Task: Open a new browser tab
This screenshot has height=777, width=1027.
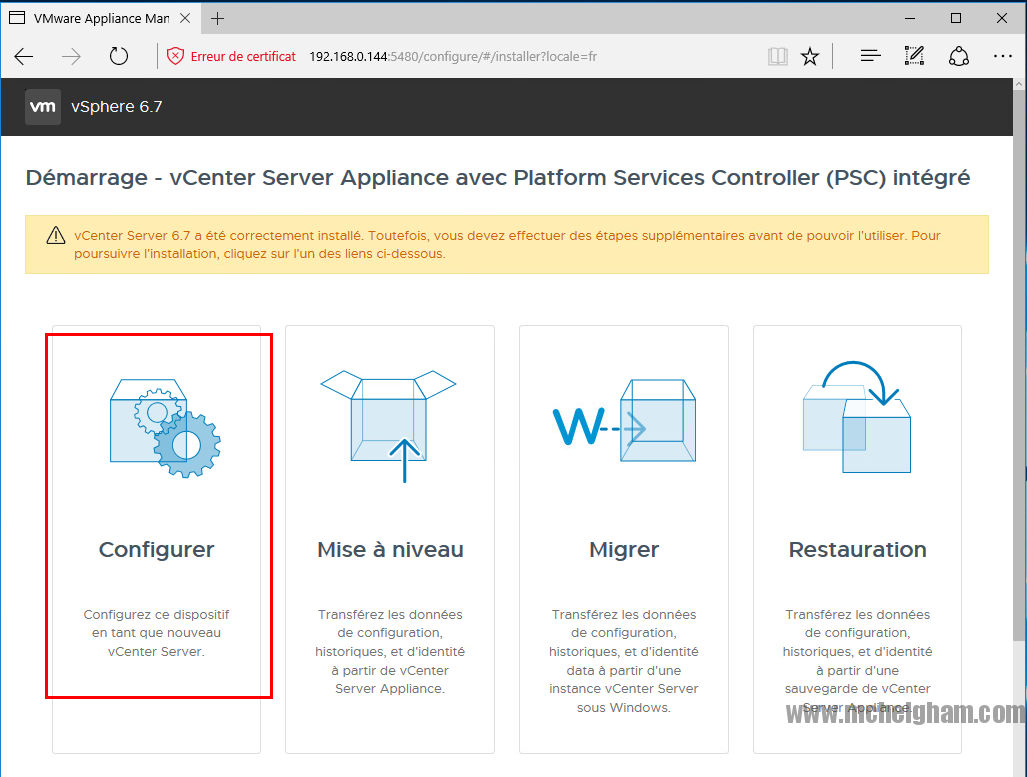Action: 217,18
